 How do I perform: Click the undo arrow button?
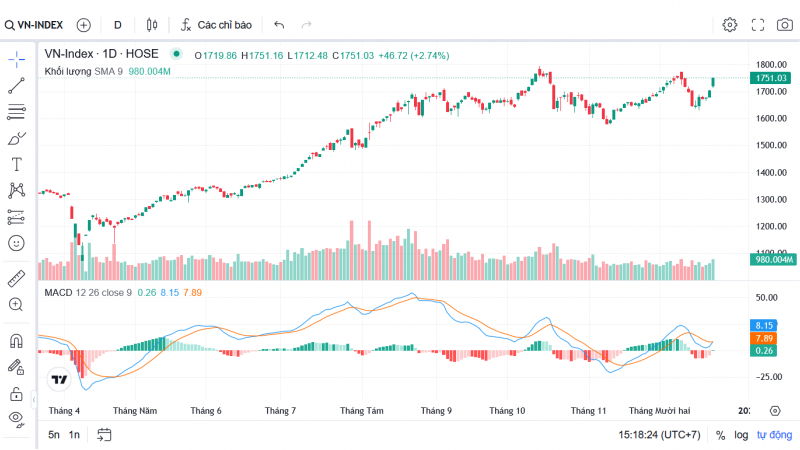point(279,24)
